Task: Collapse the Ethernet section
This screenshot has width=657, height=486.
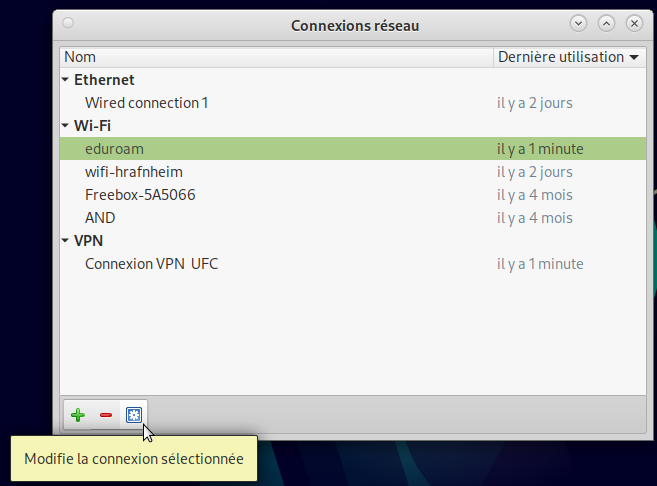Action: [x=66, y=80]
